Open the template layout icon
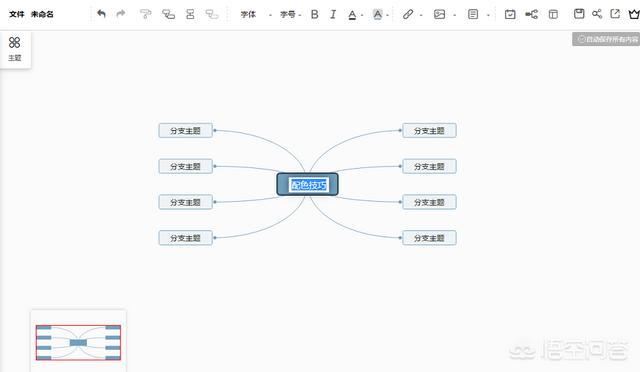The width and height of the screenshot is (640, 372). pyautogui.click(x=553, y=15)
